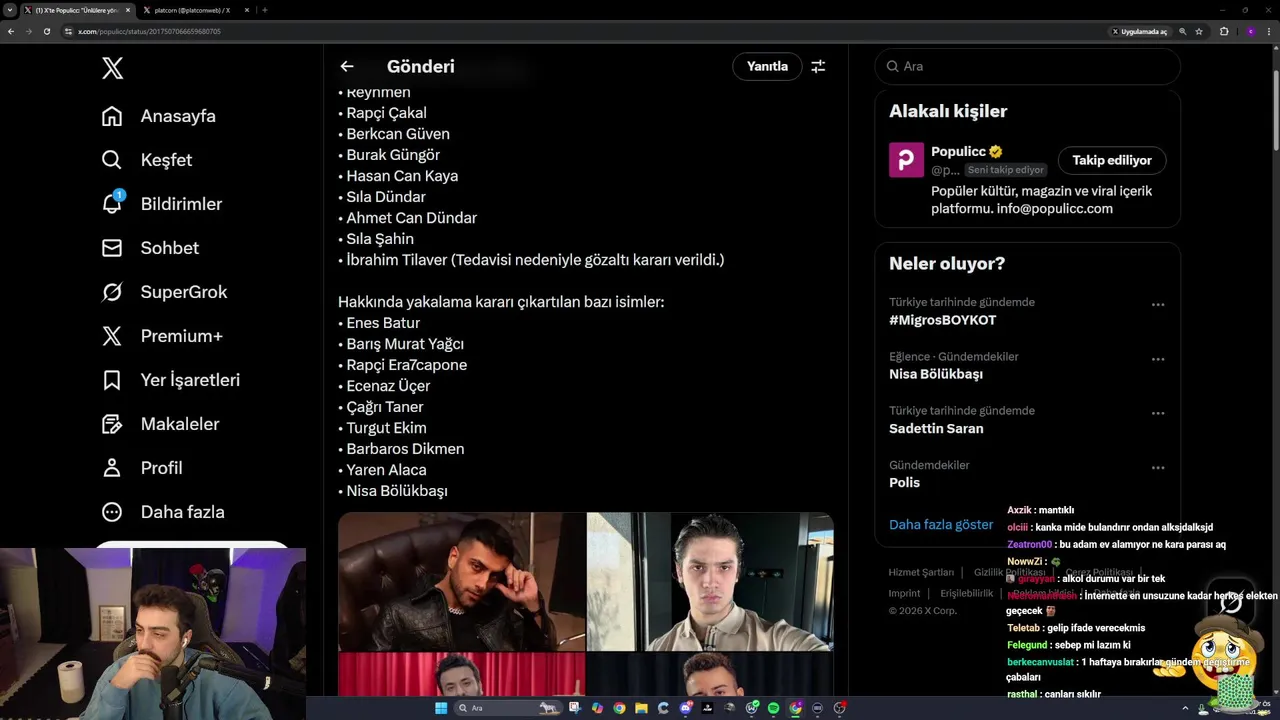Click the X logo in the sidebar
The width and height of the screenshot is (1280, 720).
point(112,68)
